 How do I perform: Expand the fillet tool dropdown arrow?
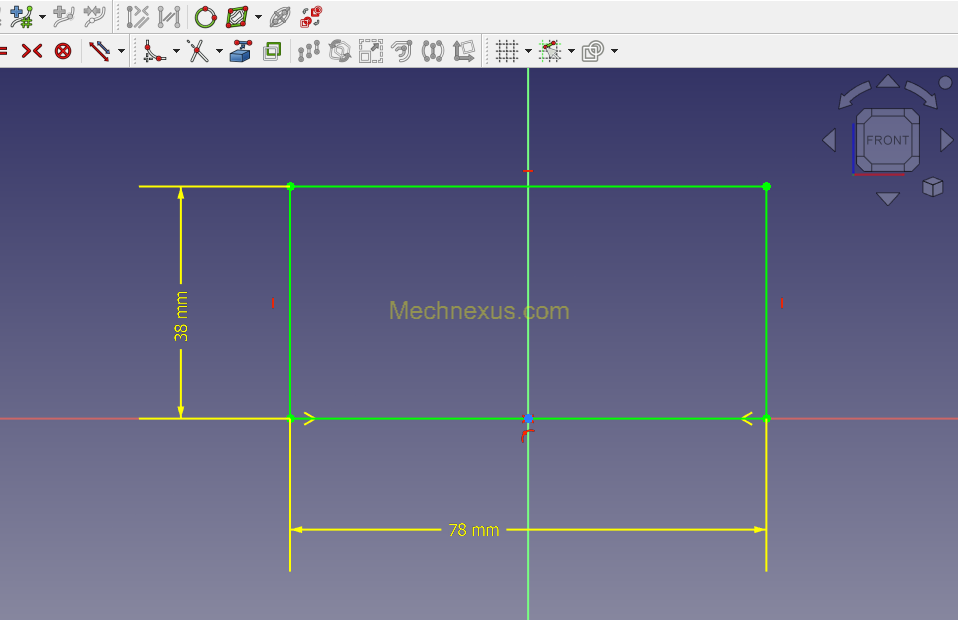click(175, 51)
